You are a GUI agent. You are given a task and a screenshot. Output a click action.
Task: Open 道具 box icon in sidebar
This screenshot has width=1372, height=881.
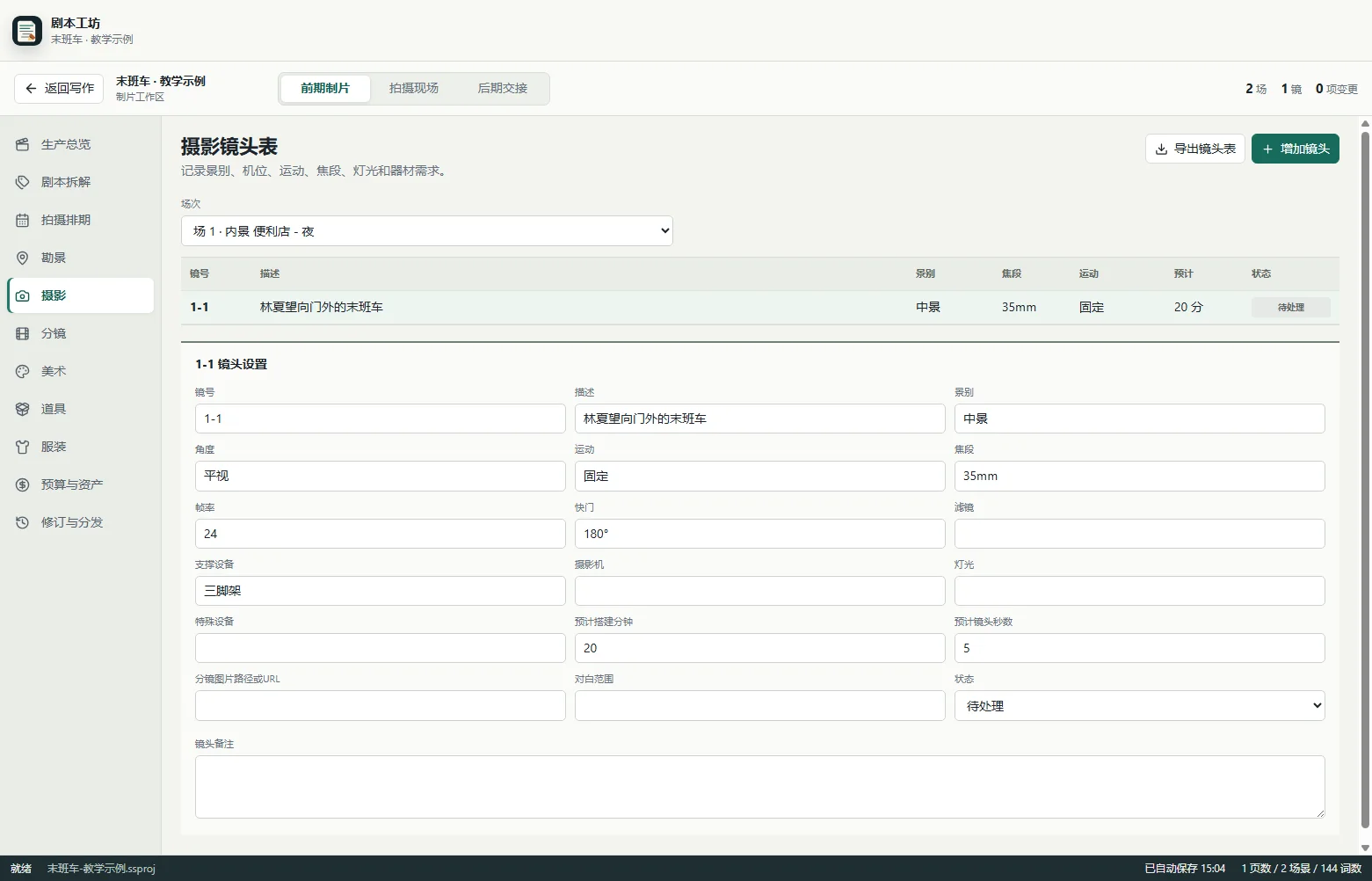tap(23, 409)
